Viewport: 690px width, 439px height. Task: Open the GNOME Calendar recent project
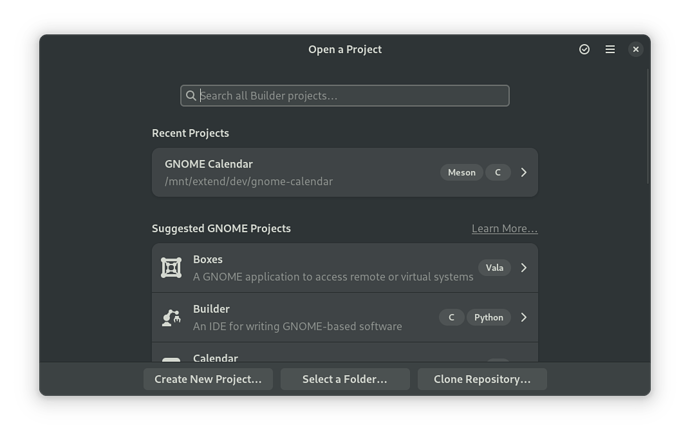coord(345,172)
